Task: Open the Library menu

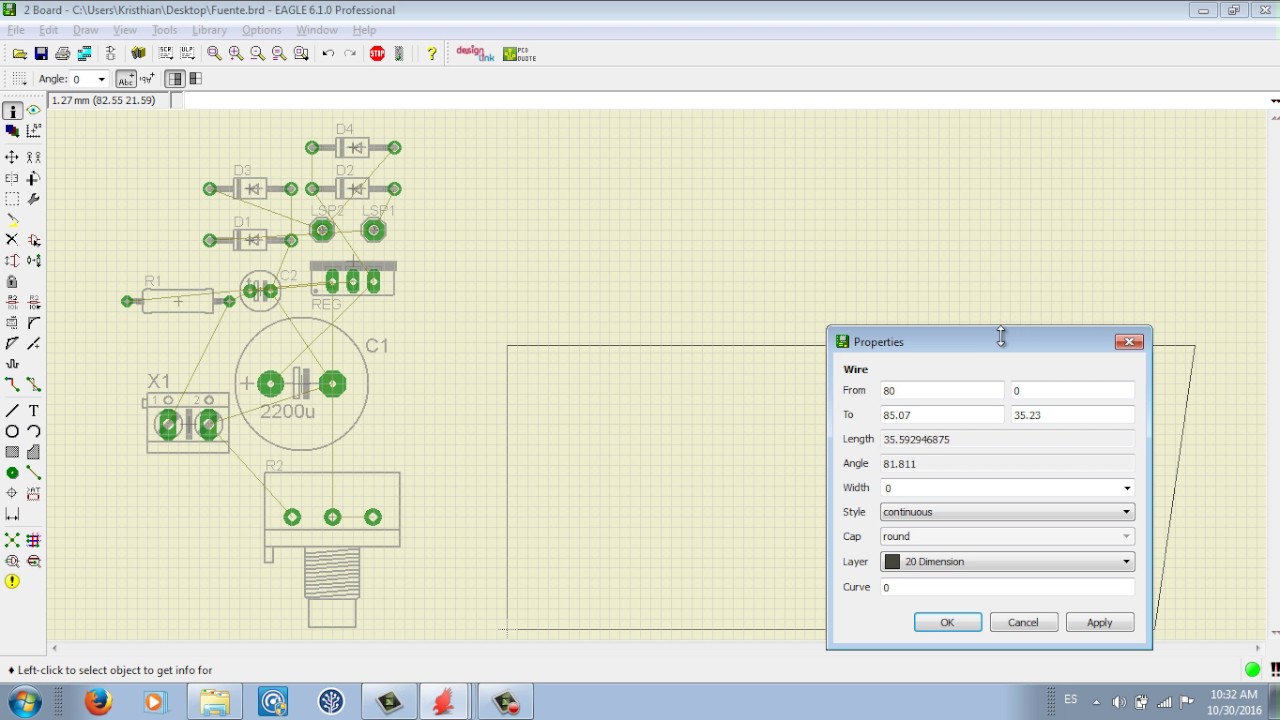Action: [x=209, y=30]
